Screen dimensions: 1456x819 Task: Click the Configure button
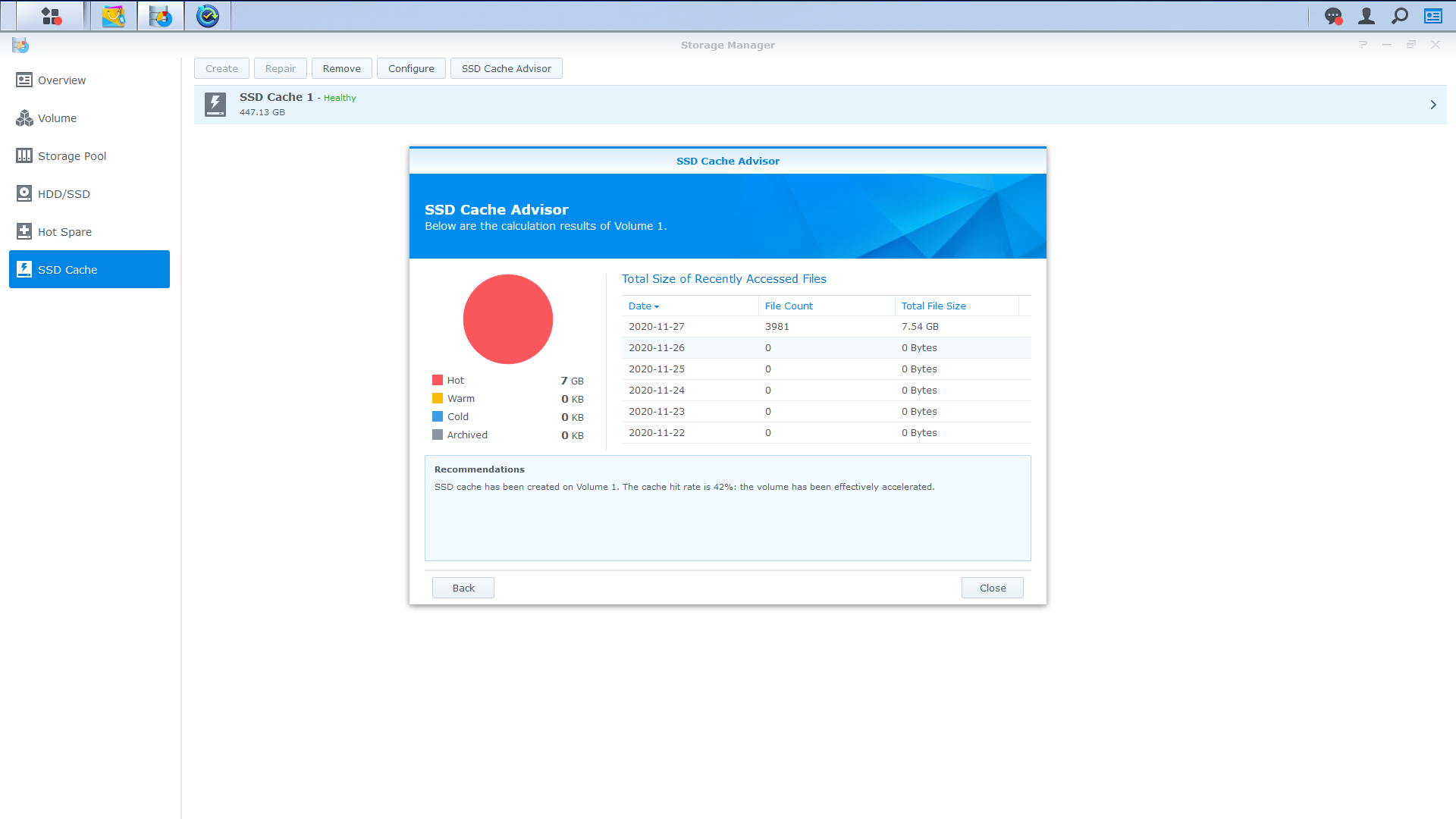(411, 68)
